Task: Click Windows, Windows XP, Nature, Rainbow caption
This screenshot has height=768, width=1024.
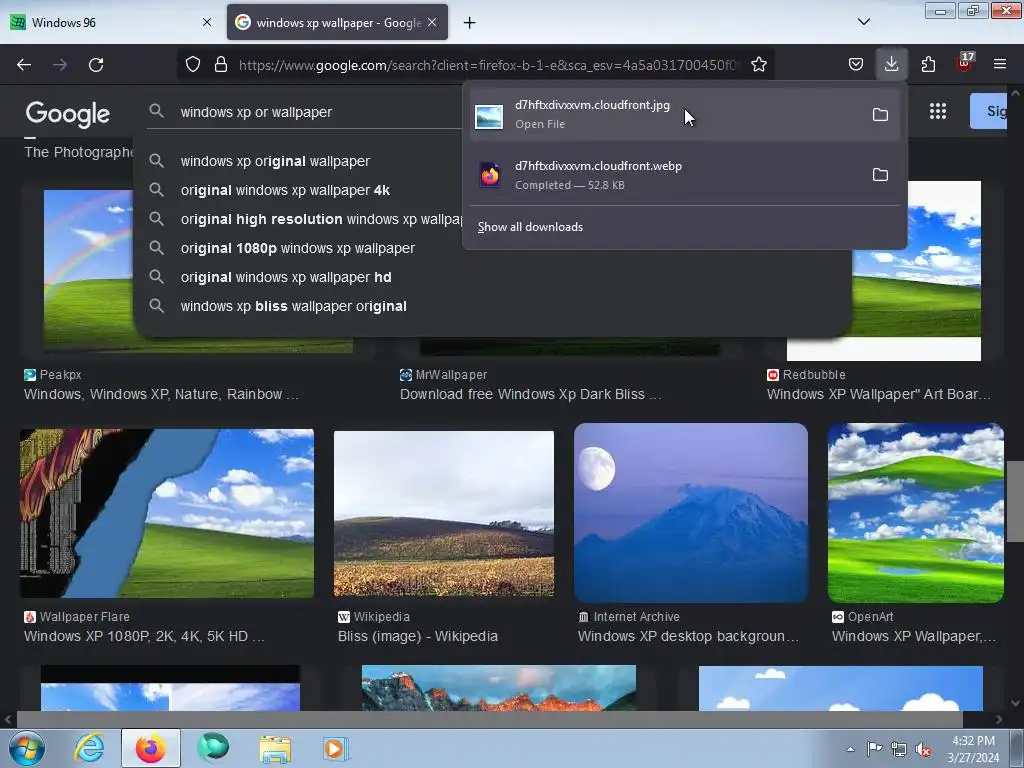Action: [161, 394]
